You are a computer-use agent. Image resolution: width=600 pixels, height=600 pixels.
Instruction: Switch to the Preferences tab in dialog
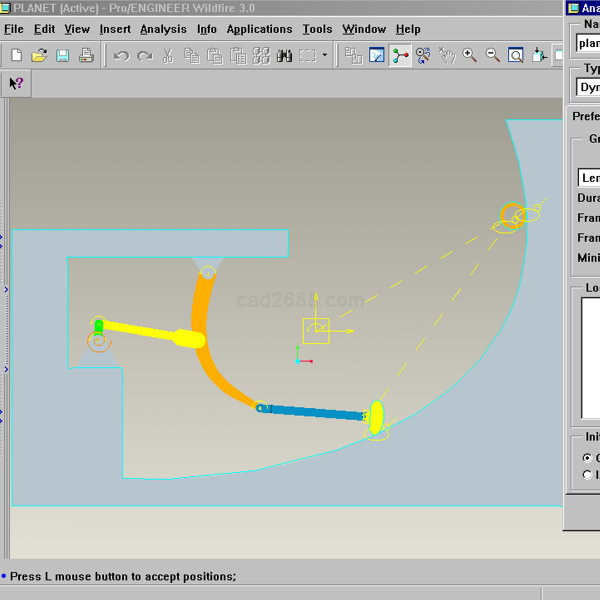click(585, 116)
